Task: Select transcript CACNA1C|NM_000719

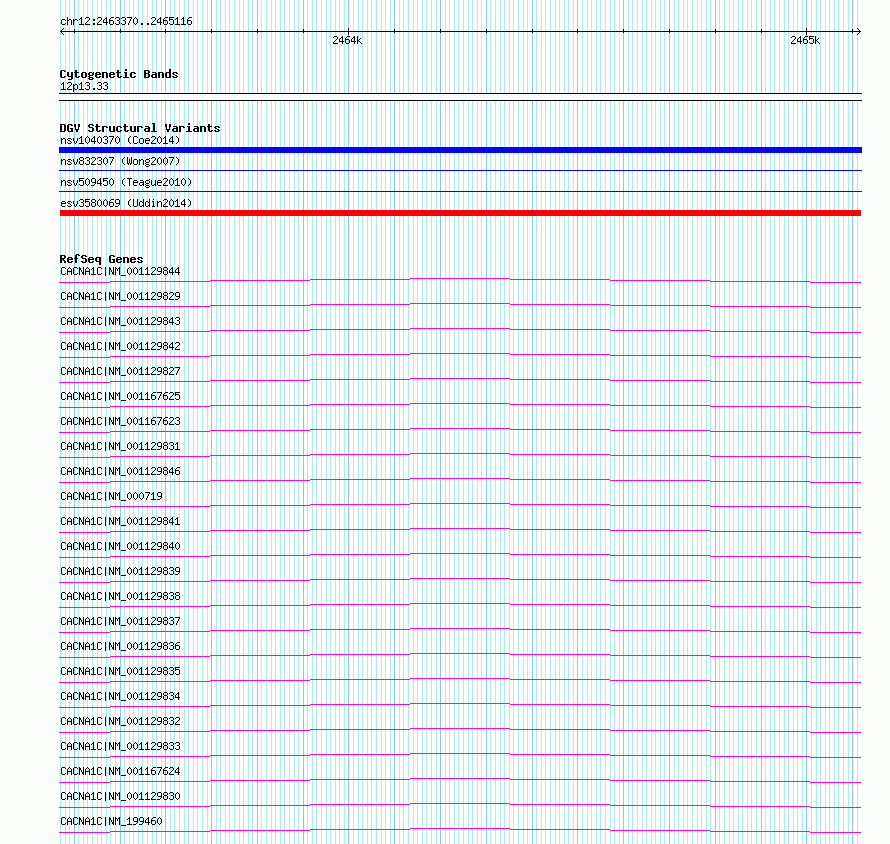Action: (x=111, y=496)
